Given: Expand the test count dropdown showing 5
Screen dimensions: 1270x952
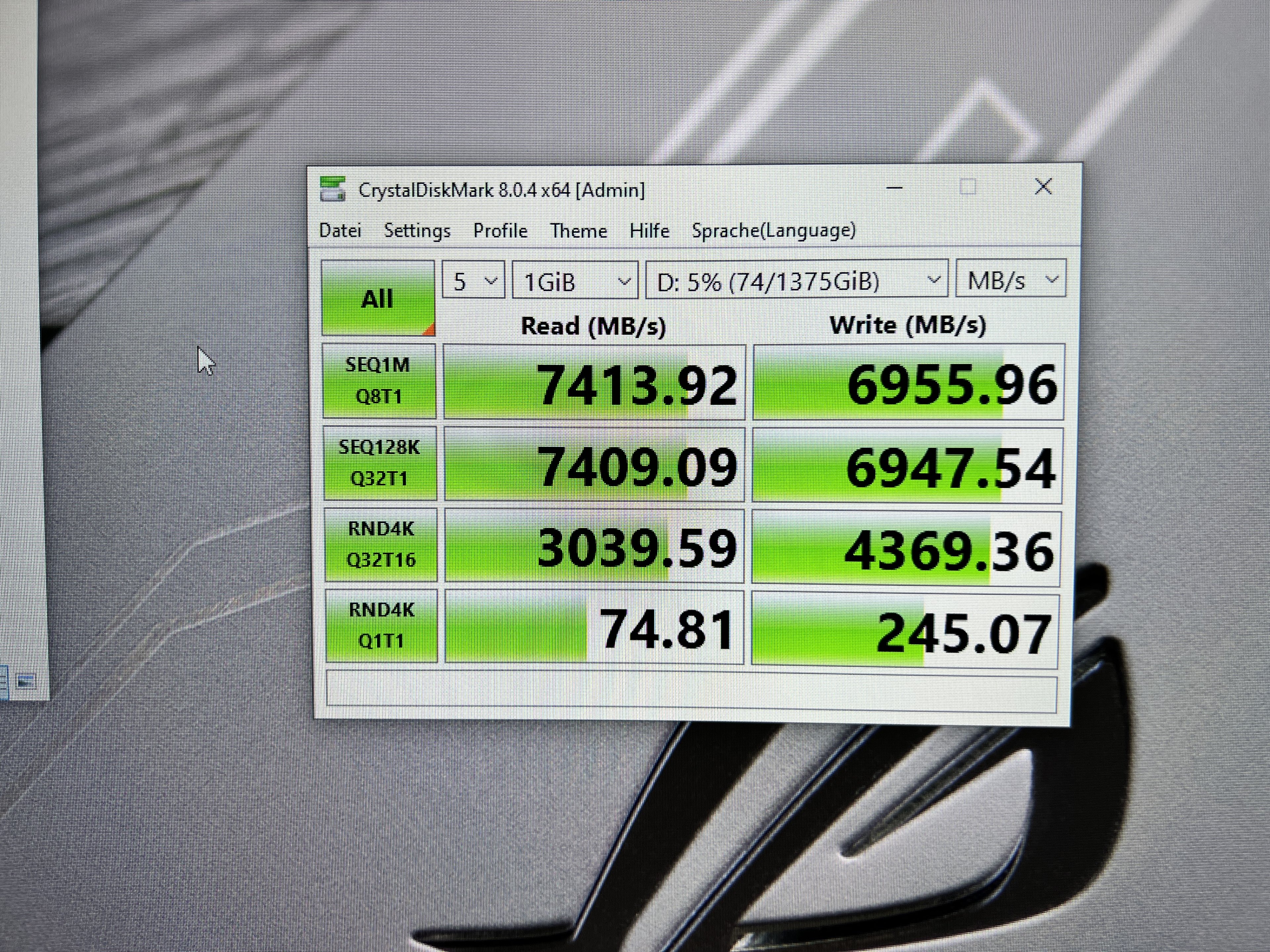Looking at the screenshot, I should [473, 281].
